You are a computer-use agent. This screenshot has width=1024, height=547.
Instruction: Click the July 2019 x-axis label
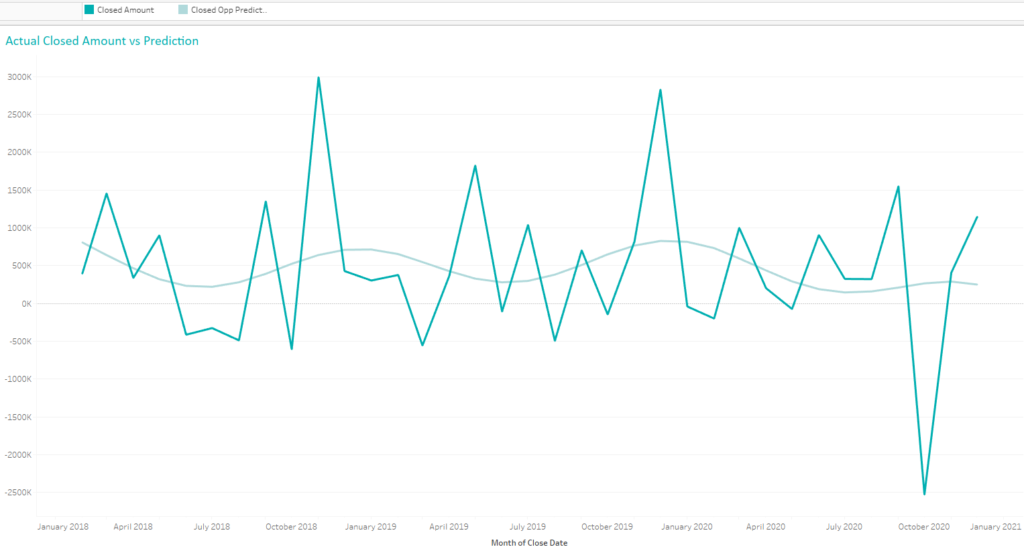(x=528, y=527)
